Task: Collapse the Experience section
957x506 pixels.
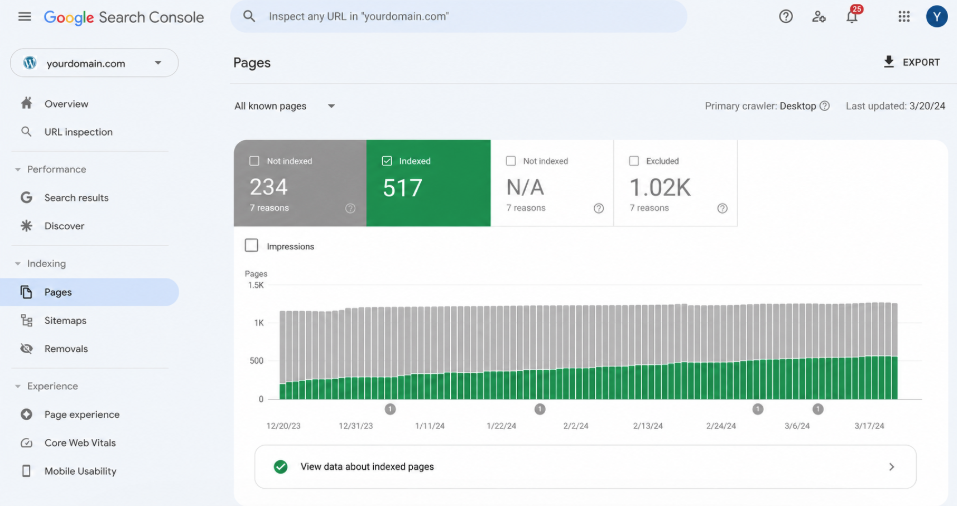Action: coord(18,386)
